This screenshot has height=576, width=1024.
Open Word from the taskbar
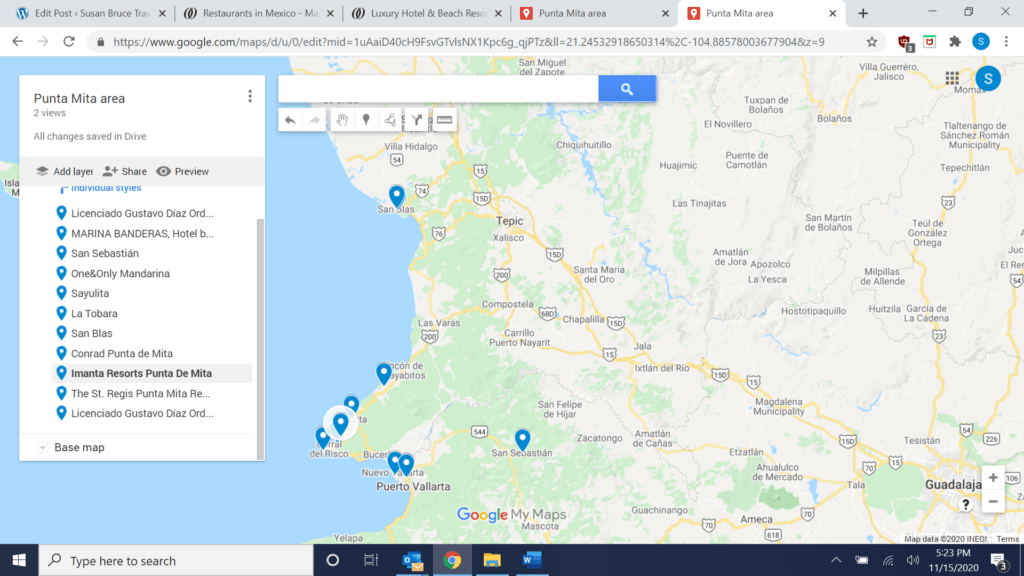[532, 560]
